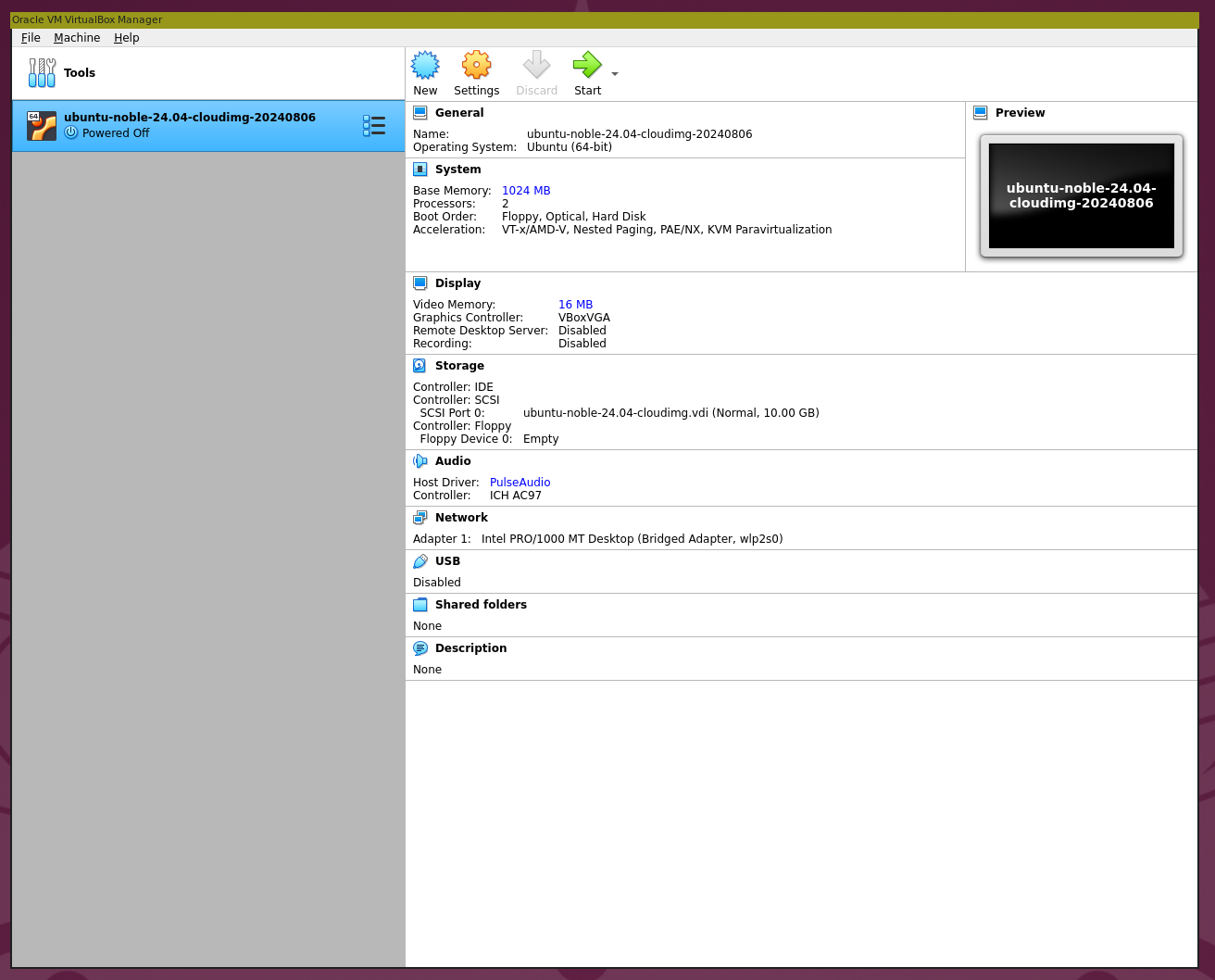Click the Shared folders section icon
Screen dimensions: 1215x980
420,605
